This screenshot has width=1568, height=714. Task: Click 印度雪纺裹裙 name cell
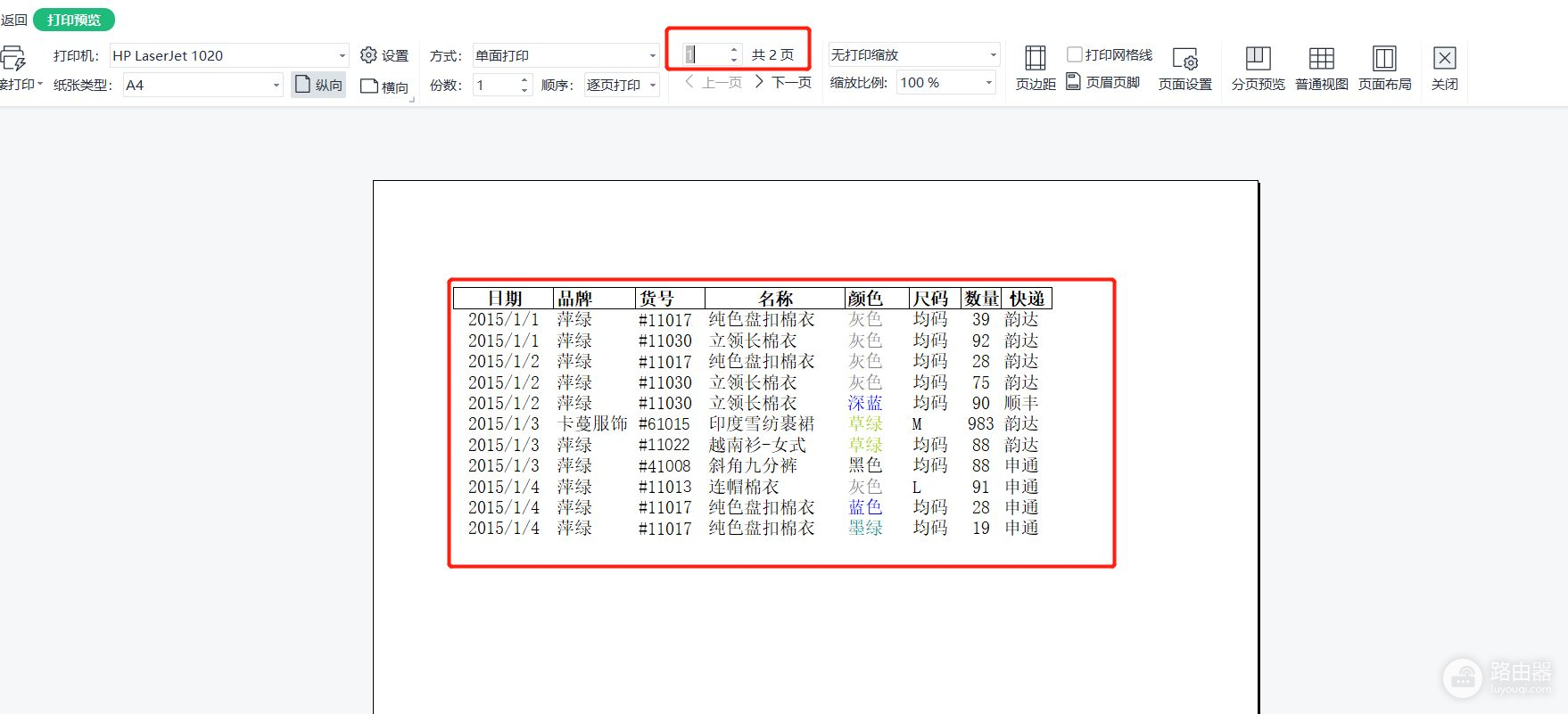tap(762, 423)
